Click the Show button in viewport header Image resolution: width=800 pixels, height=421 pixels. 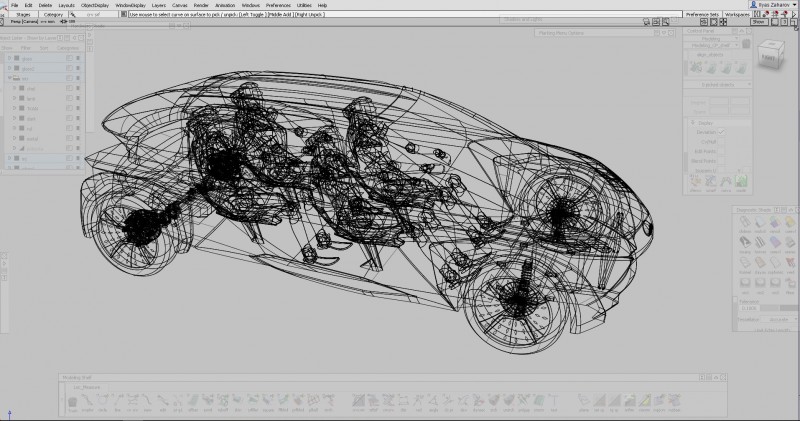[x=759, y=22]
